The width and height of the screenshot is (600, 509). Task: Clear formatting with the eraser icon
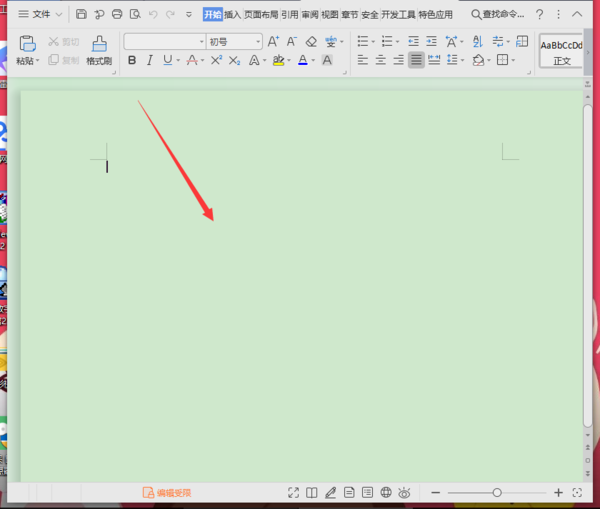pyautogui.click(x=311, y=41)
